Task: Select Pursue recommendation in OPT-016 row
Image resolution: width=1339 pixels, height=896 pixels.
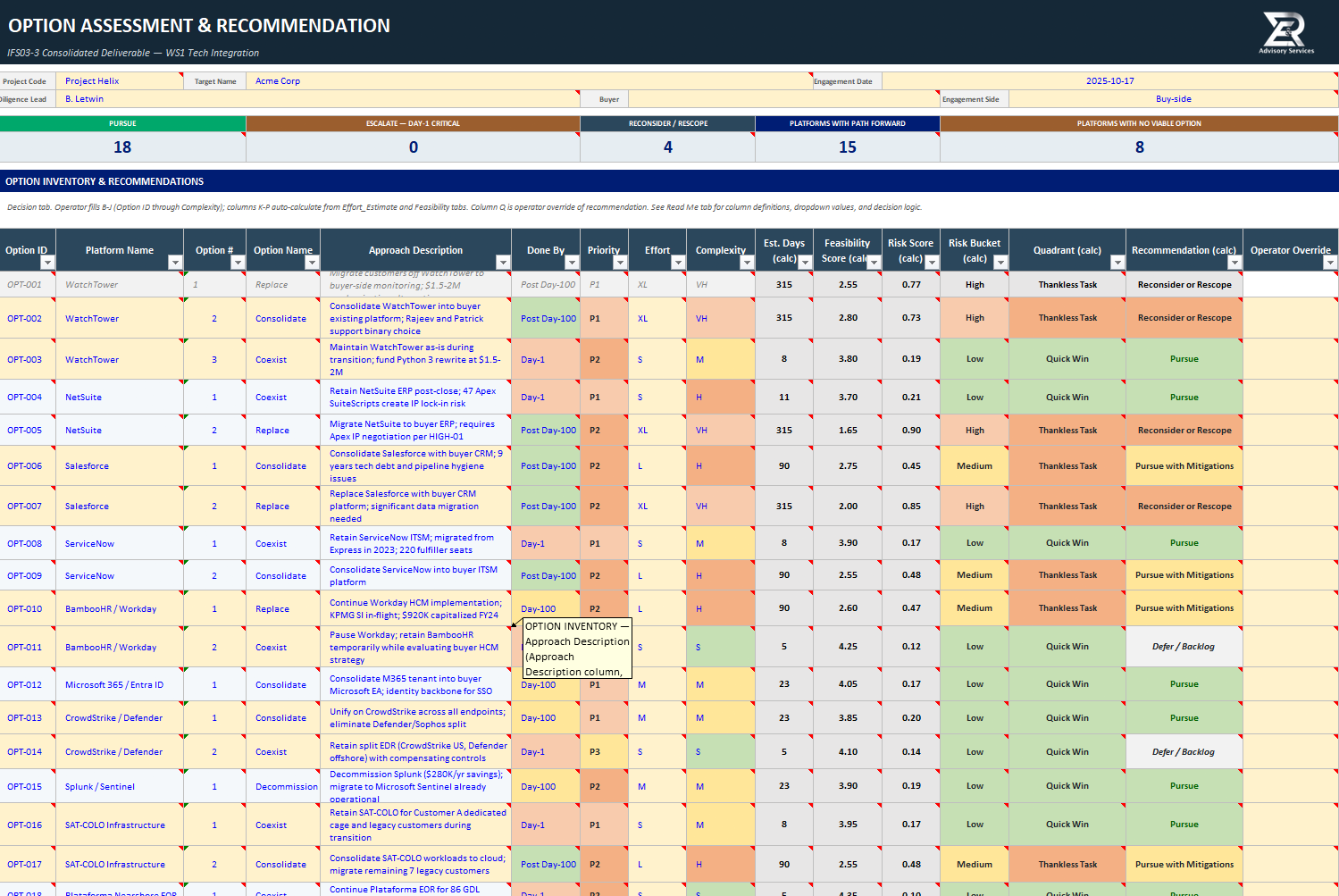Action: tap(1184, 825)
